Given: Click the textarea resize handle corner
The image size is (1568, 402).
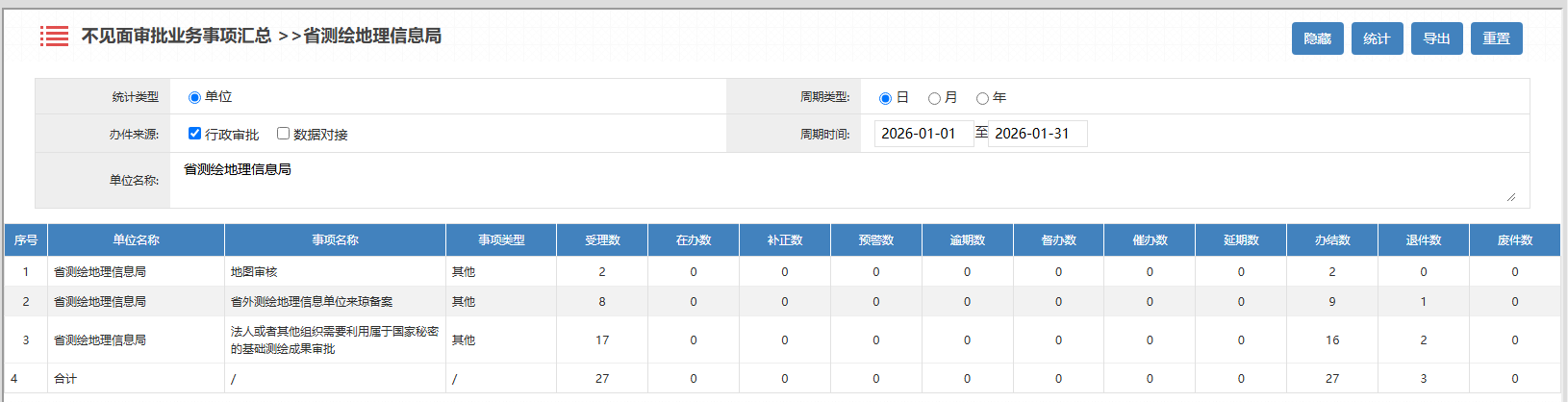Looking at the screenshot, I should [x=1511, y=197].
